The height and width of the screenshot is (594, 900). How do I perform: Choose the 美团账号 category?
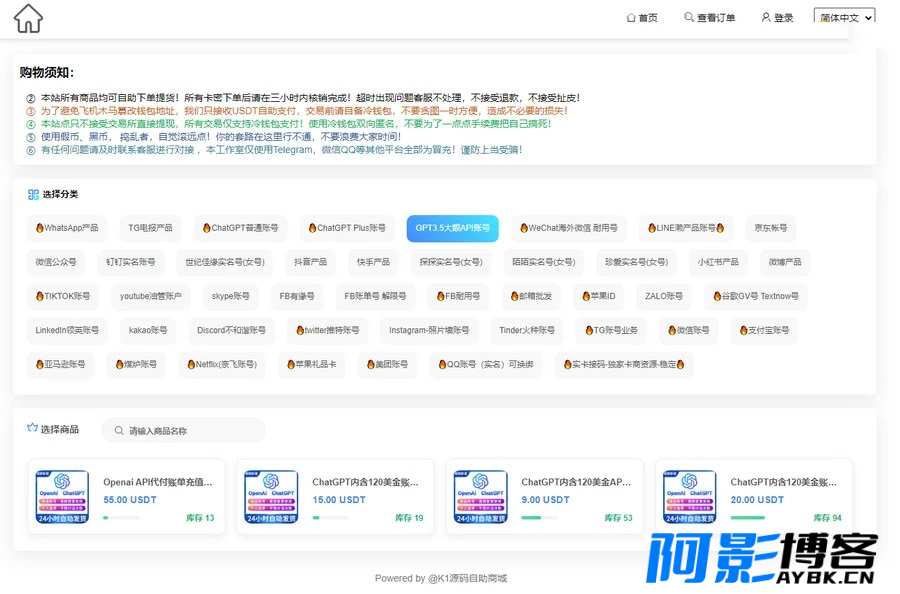[387, 364]
